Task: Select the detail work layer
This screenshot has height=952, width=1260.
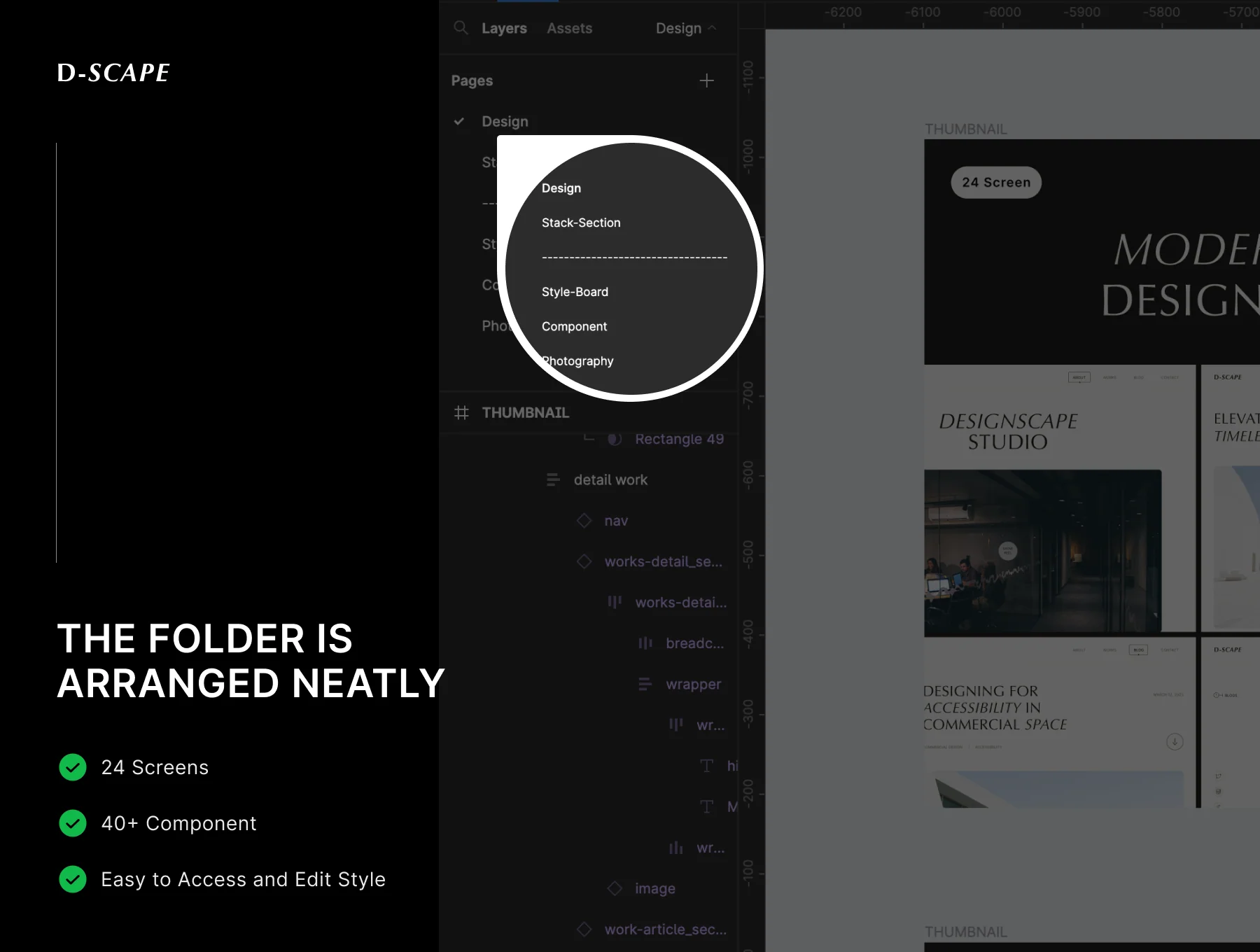Action: [610, 479]
